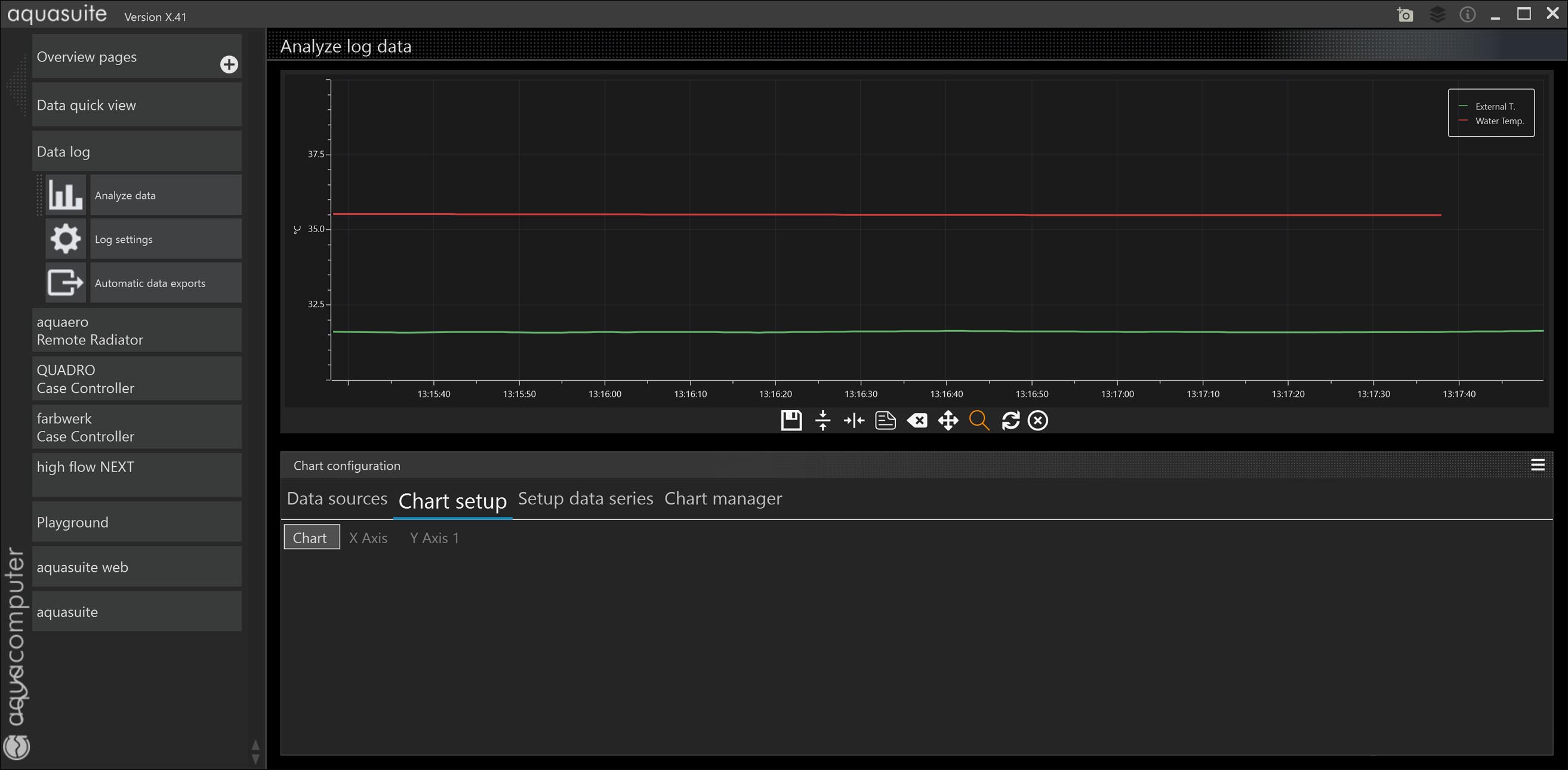This screenshot has height=770, width=1568.
Task: Click the circled X icon below chart
Action: click(1038, 420)
